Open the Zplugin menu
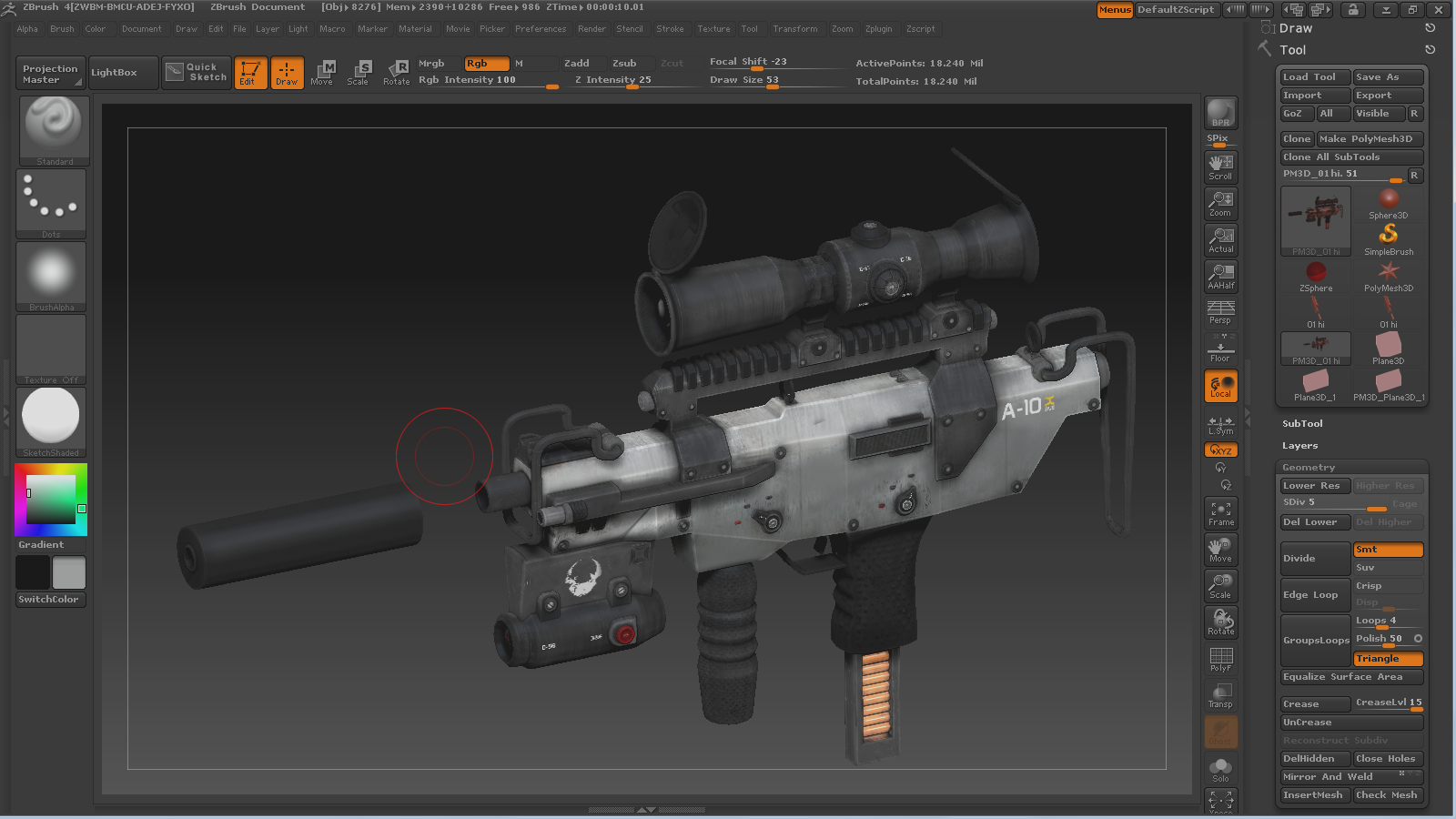Viewport: 1456px width, 819px height. [878, 29]
